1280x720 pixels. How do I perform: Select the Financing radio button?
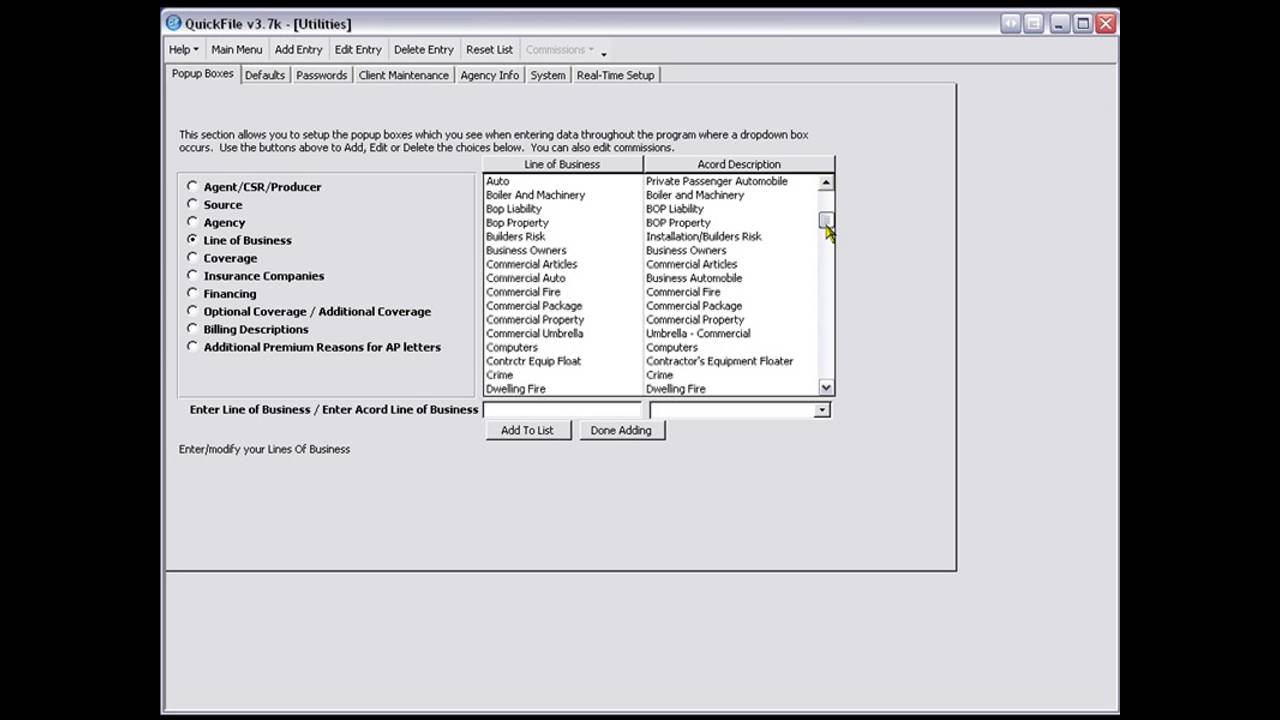tap(192, 293)
